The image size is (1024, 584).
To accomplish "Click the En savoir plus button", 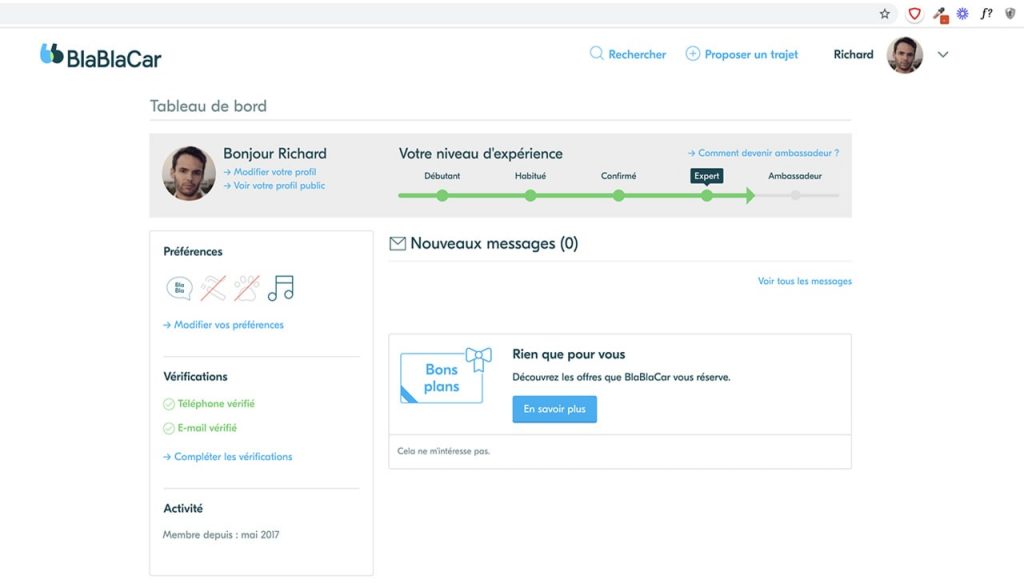I will (x=554, y=409).
